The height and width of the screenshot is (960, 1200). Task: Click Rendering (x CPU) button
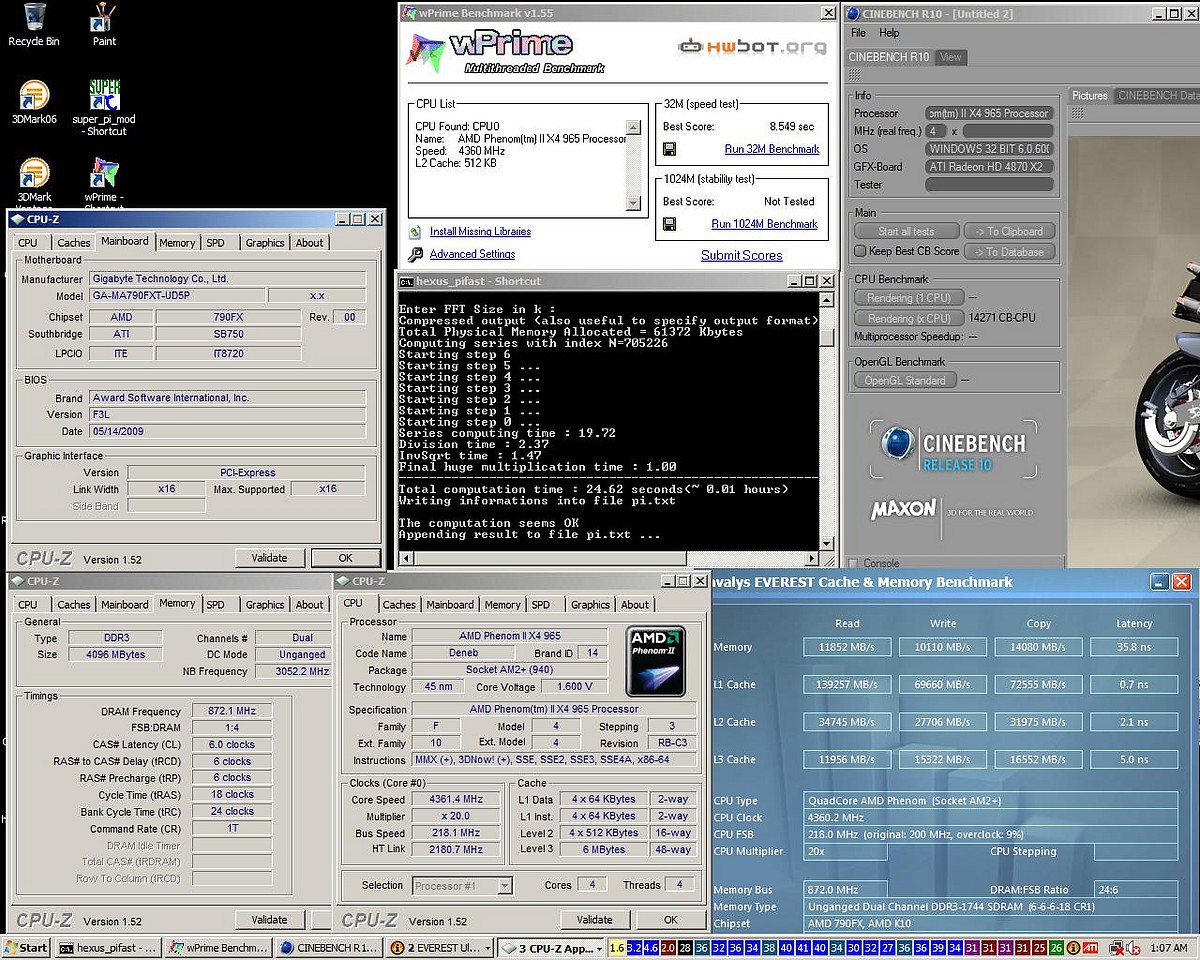click(908, 319)
